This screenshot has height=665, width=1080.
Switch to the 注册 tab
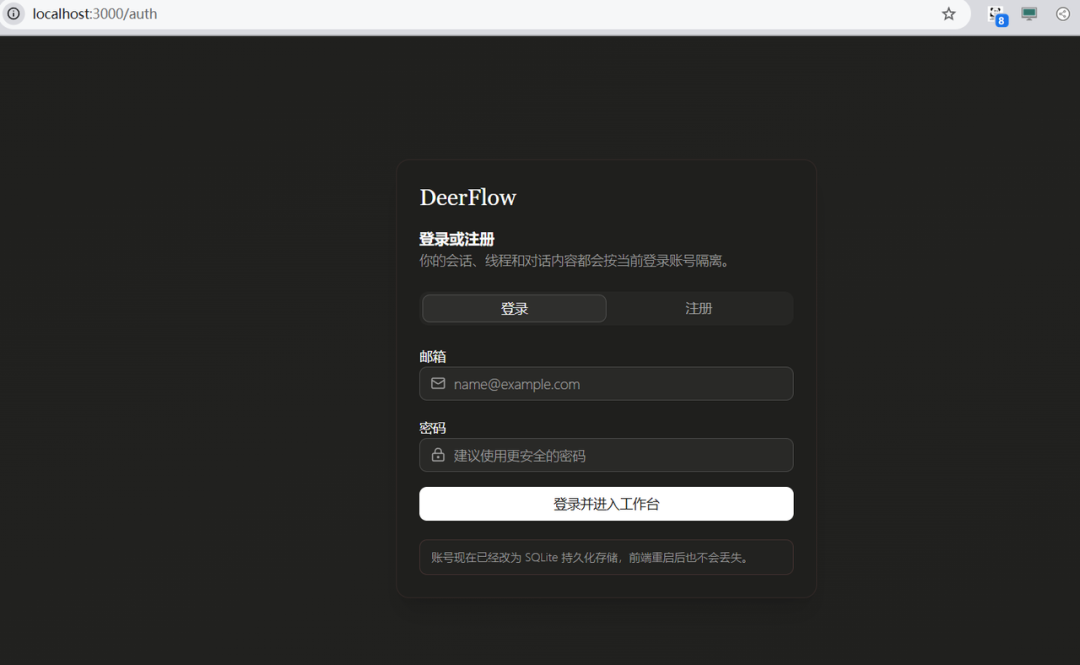coord(698,308)
